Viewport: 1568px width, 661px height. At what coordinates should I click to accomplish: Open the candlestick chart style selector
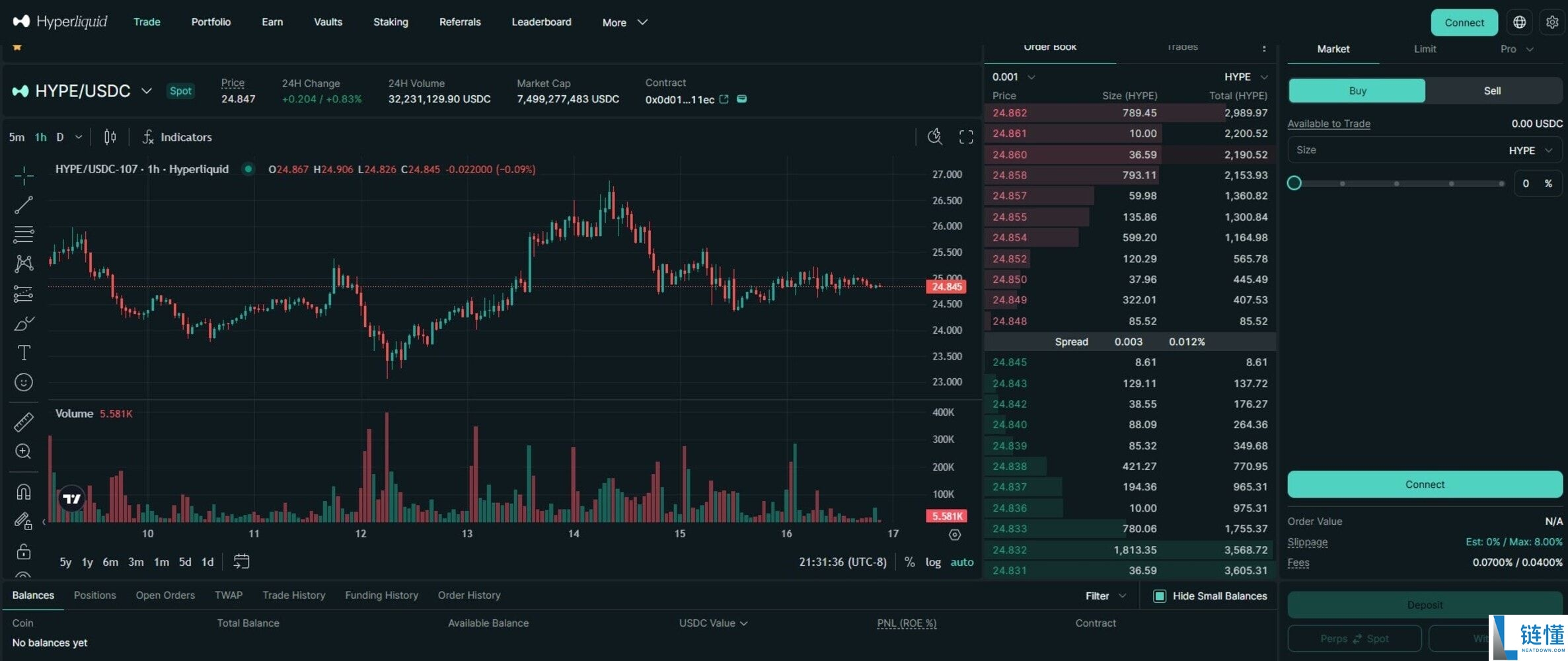(x=110, y=137)
